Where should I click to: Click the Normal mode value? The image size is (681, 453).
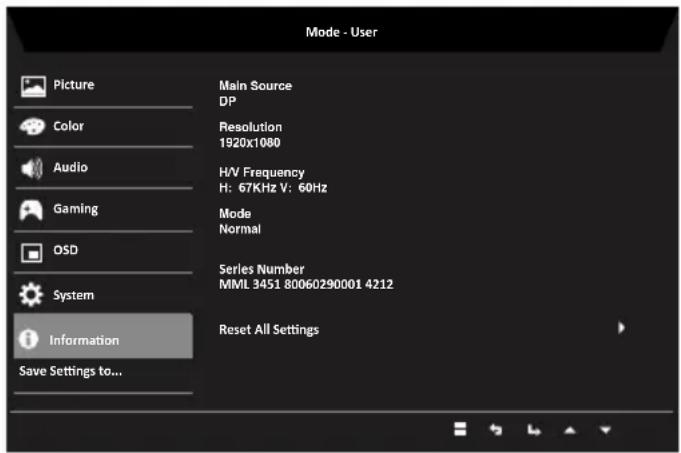pos(240,229)
